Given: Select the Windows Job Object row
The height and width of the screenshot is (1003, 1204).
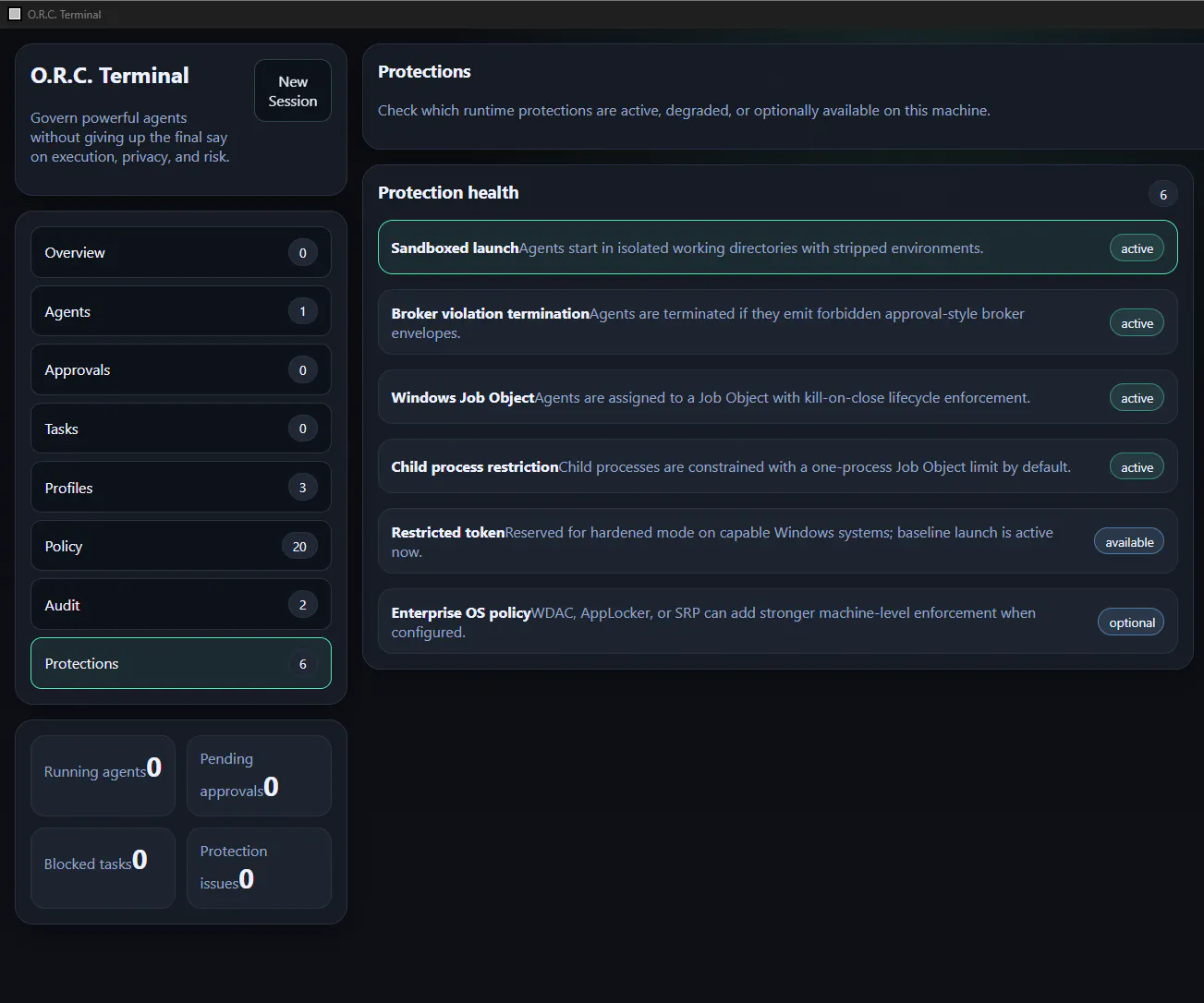Looking at the screenshot, I should tap(778, 397).
